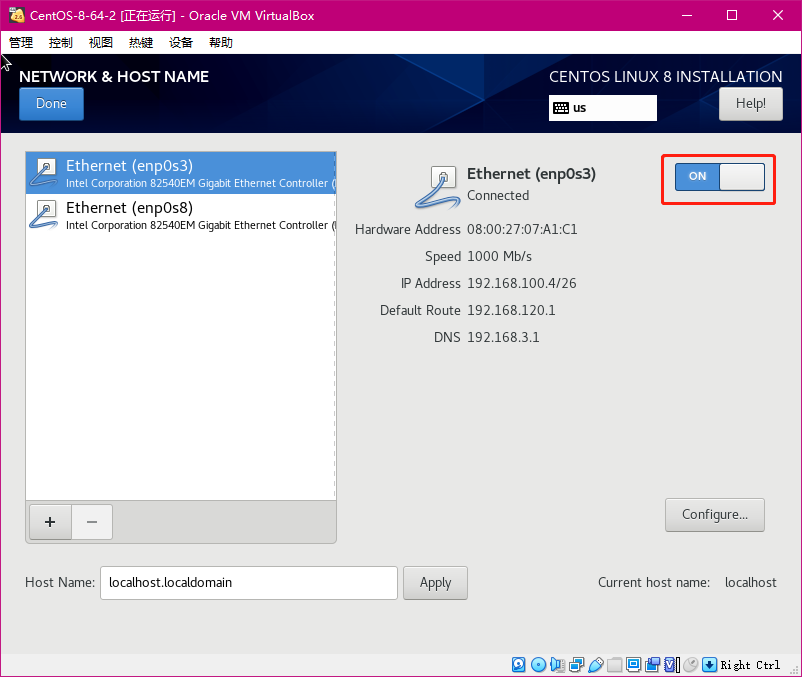The image size is (802, 677).
Task: Click the VirtualBox title bar app icon
Action: (16, 15)
